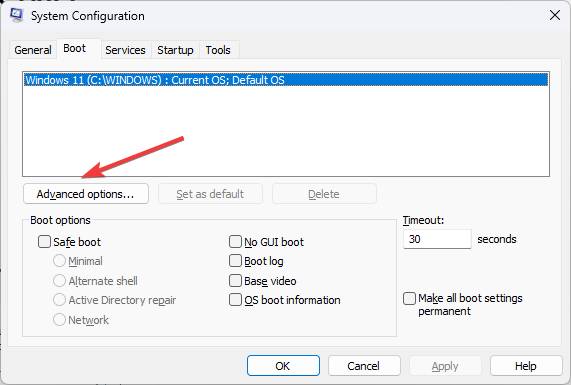The height and width of the screenshot is (385, 571).
Task: Switch to the General tab
Action: point(33,50)
